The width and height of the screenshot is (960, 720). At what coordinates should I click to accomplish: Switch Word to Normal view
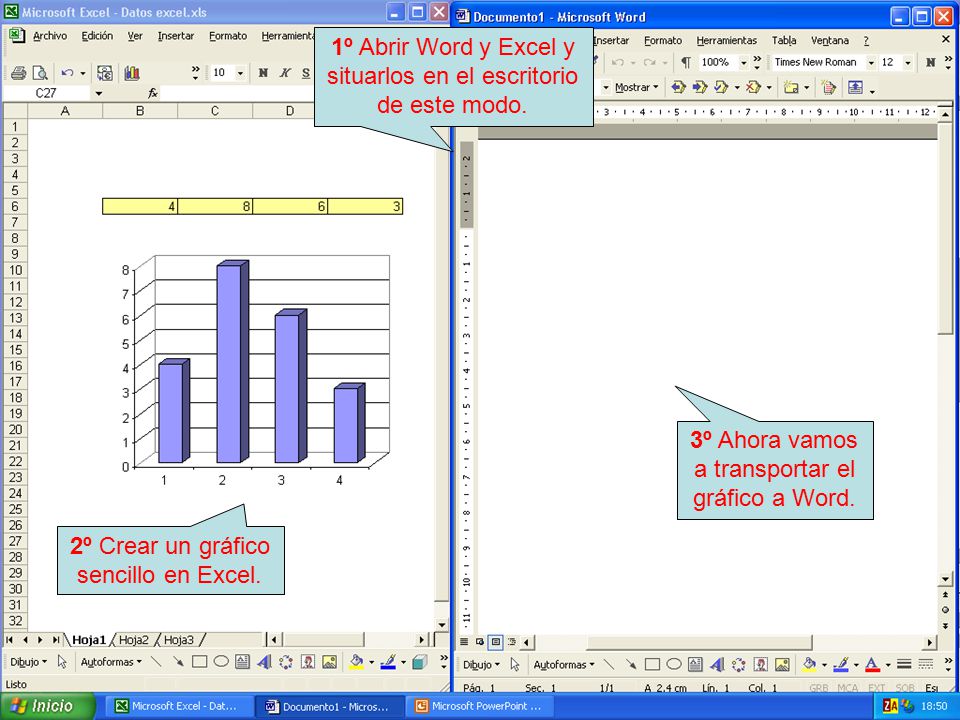click(x=464, y=642)
